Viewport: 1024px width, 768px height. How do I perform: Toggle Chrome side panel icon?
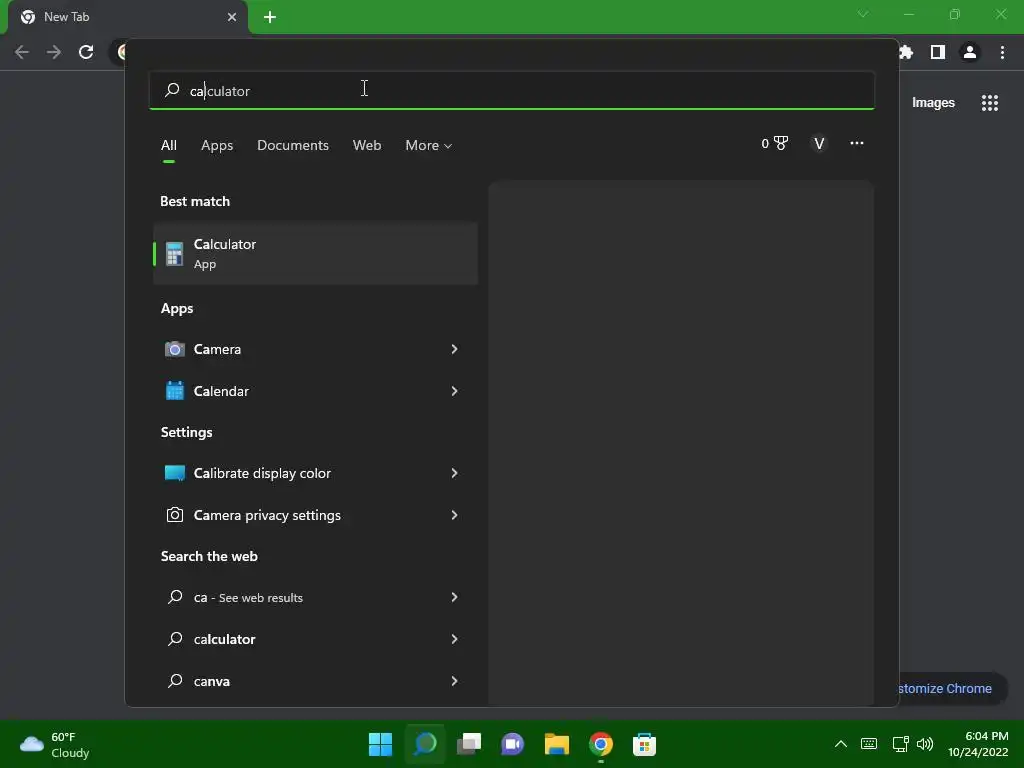click(x=938, y=52)
